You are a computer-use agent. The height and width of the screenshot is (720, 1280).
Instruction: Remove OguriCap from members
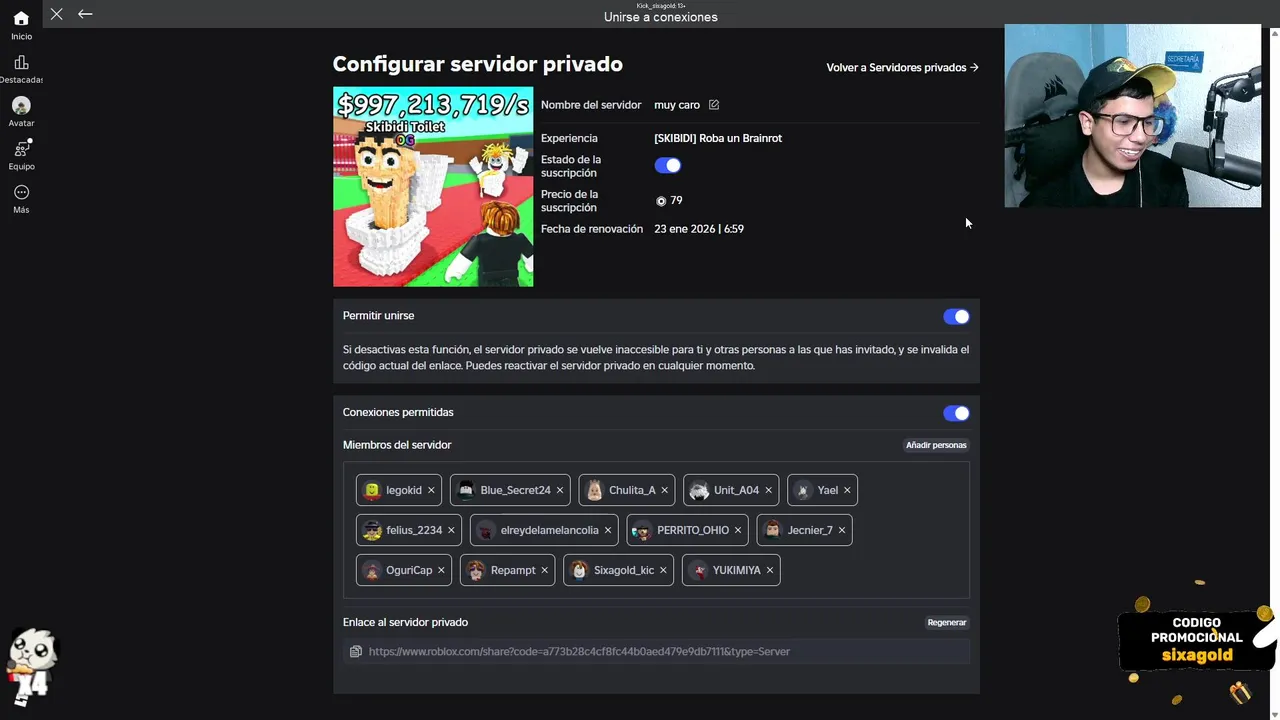point(441,570)
